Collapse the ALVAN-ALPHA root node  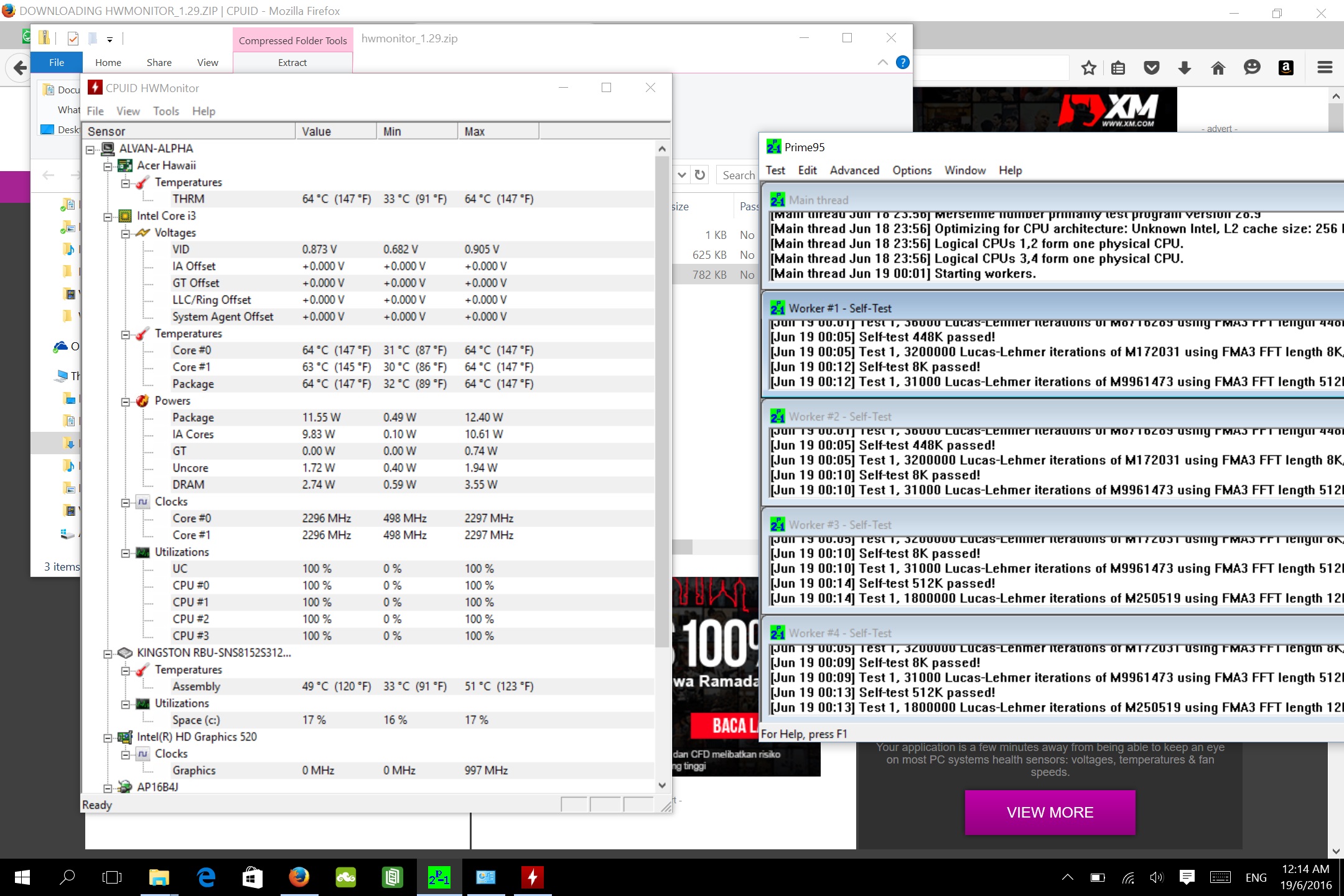(x=90, y=149)
